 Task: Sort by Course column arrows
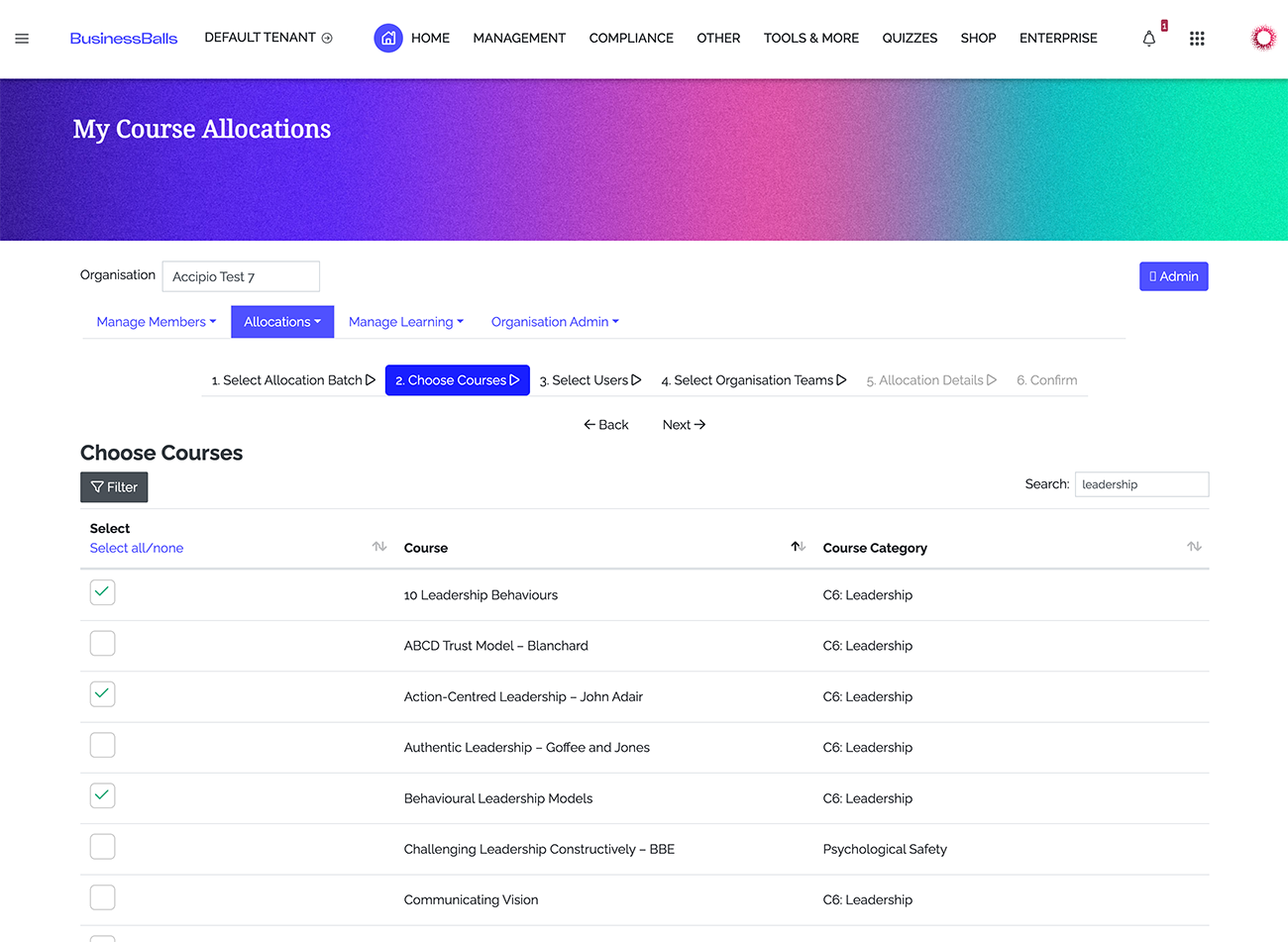[798, 547]
